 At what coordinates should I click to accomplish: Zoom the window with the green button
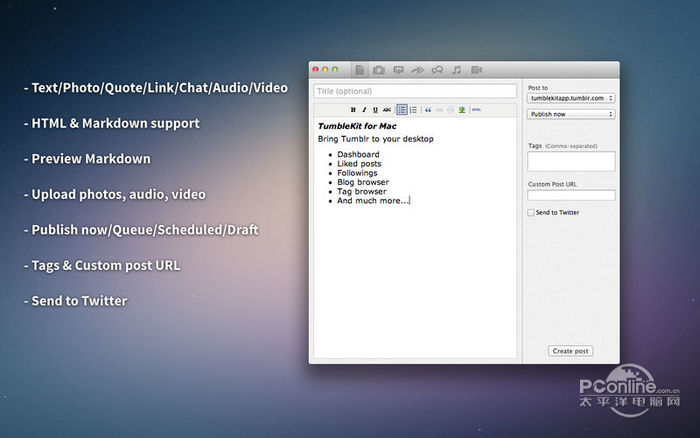[x=335, y=70]
